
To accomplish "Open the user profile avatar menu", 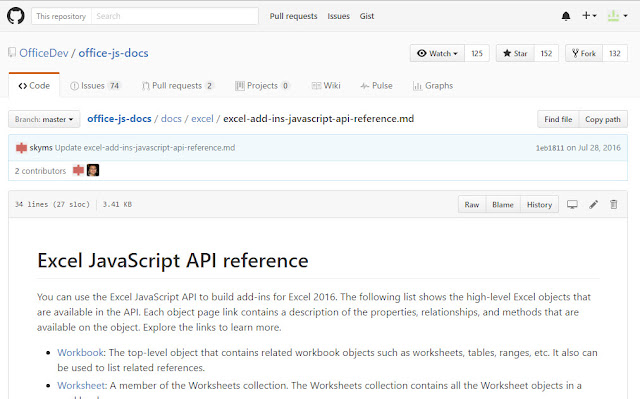I will [x=617, y=16].
